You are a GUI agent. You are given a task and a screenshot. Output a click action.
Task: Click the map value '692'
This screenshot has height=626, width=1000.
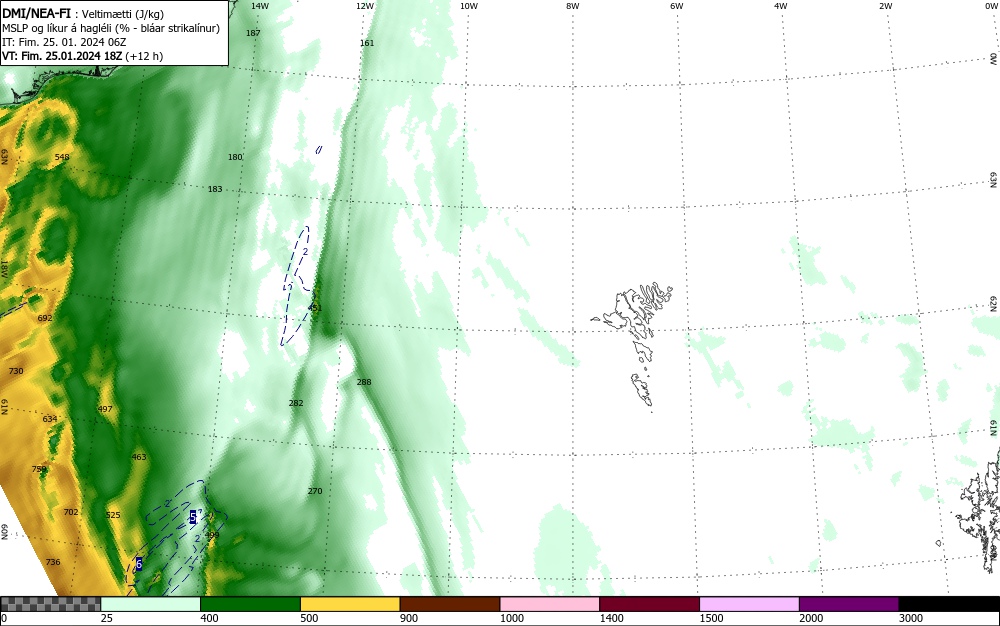pyautogui.click(x=45, y=317)
